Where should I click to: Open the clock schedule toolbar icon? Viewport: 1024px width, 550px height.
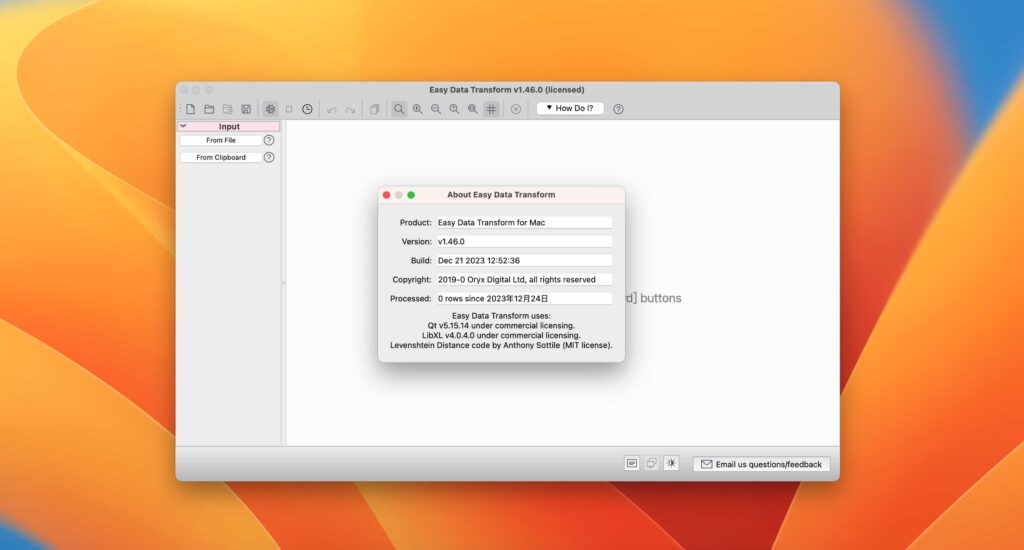point(307,109)
